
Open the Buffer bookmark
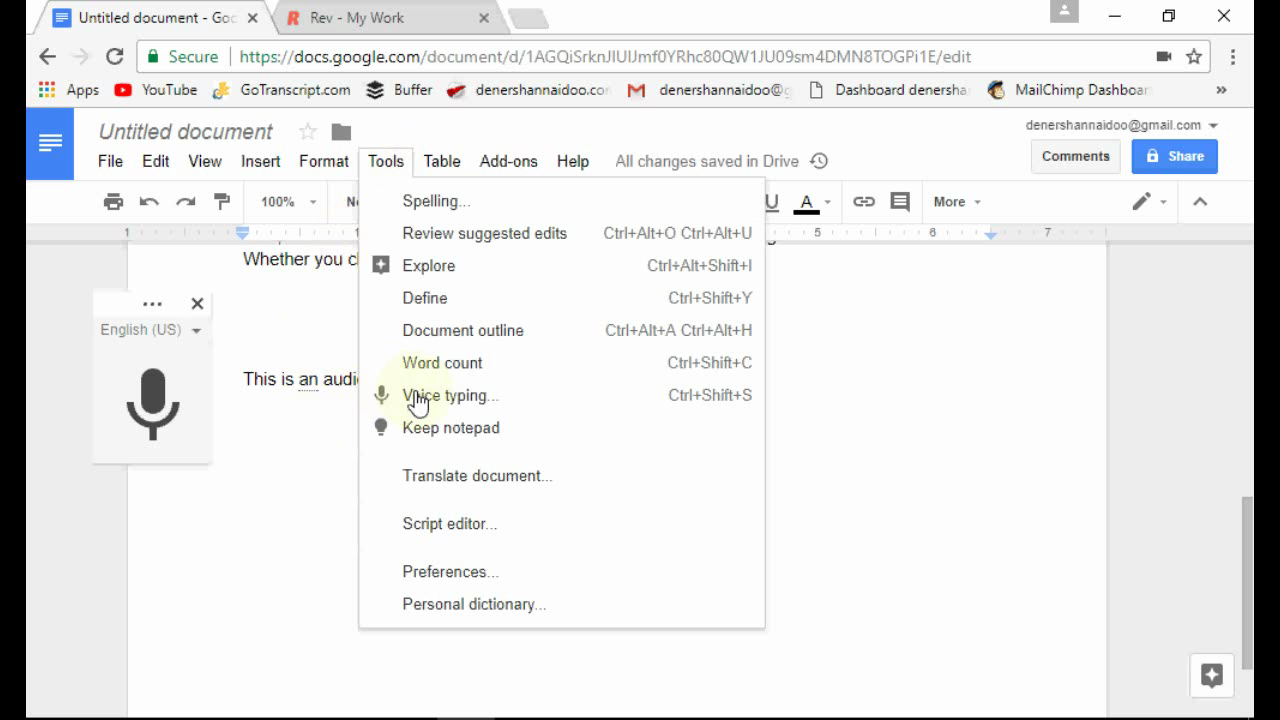point(399,90)
